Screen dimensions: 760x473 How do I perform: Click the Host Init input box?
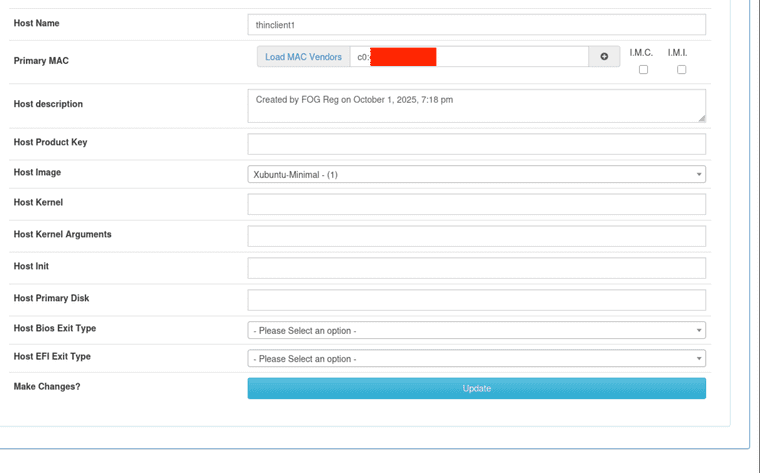click(476, 268)
